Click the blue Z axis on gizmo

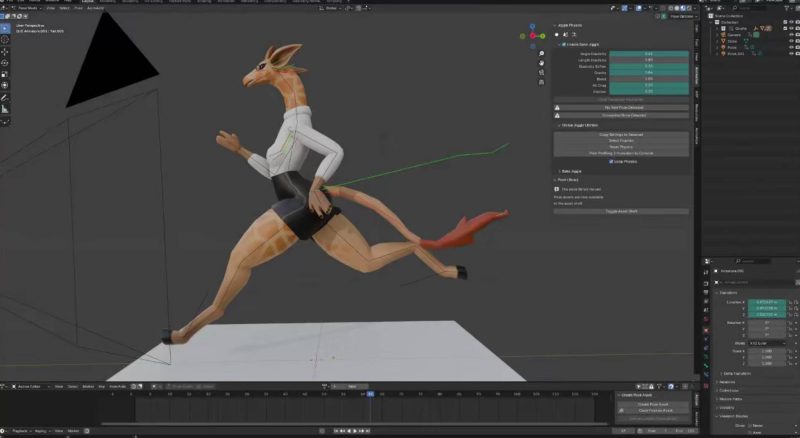pos(532,26)
